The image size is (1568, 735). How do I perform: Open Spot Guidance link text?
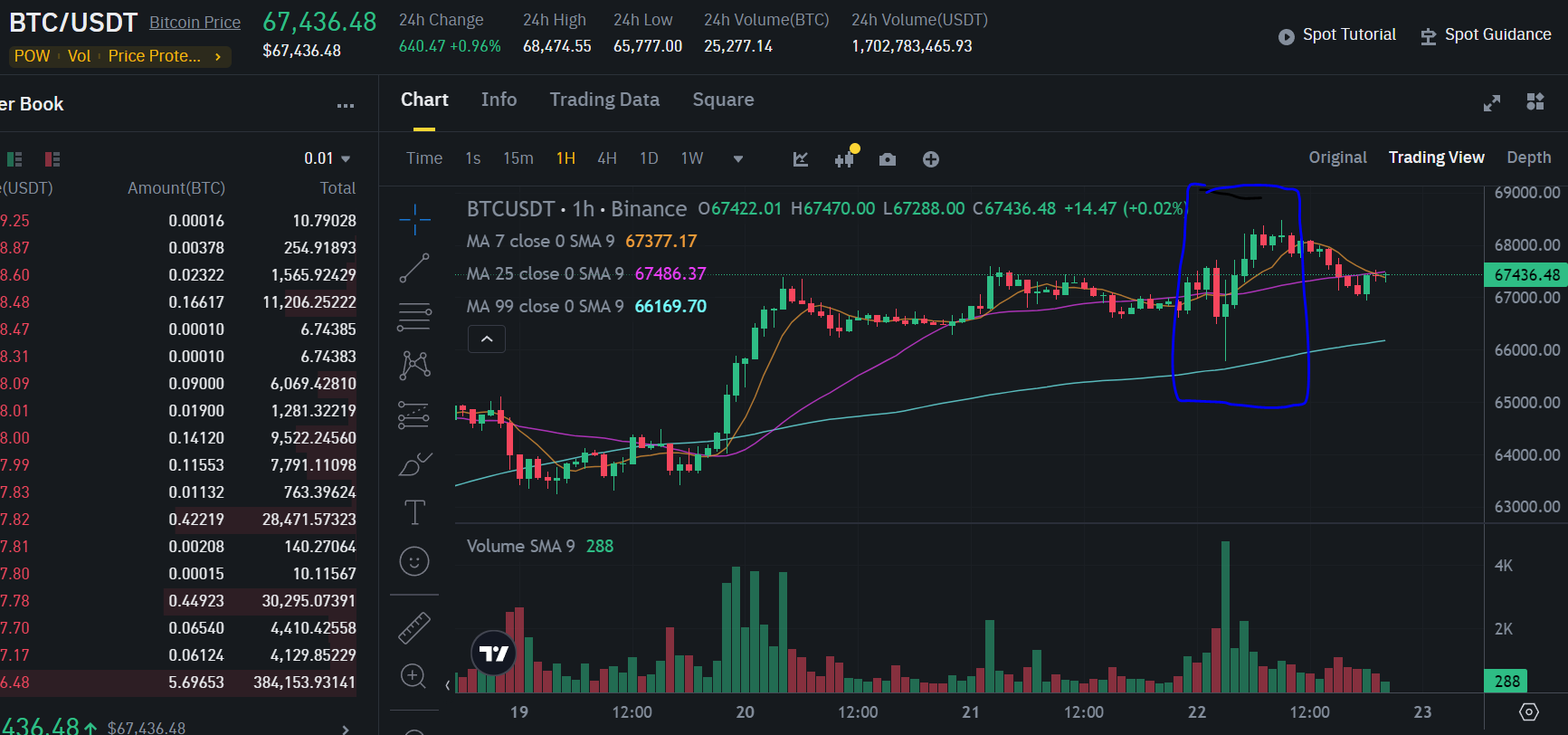1497,34
